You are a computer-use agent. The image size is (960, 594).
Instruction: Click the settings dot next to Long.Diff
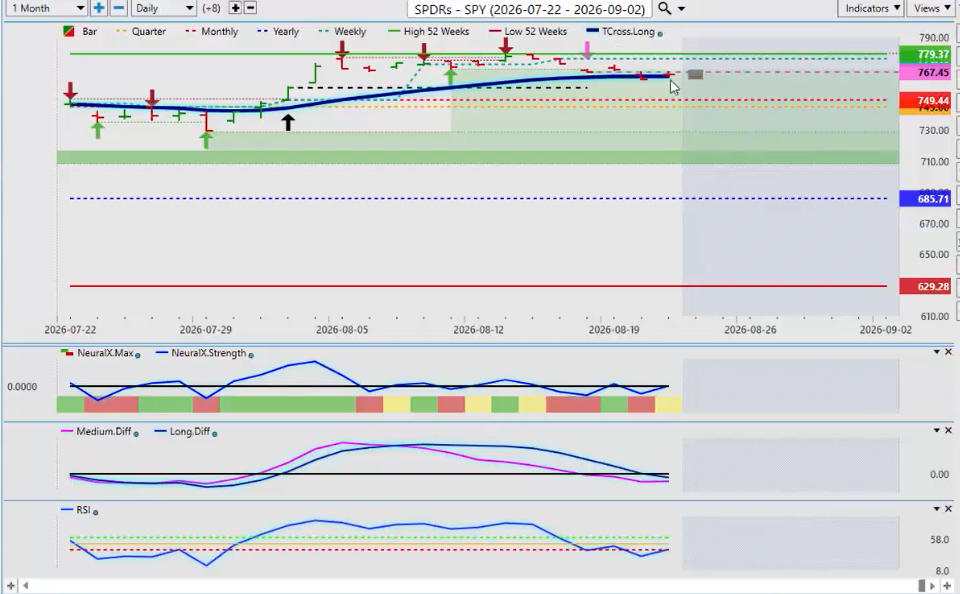click(x=214, y=434)
